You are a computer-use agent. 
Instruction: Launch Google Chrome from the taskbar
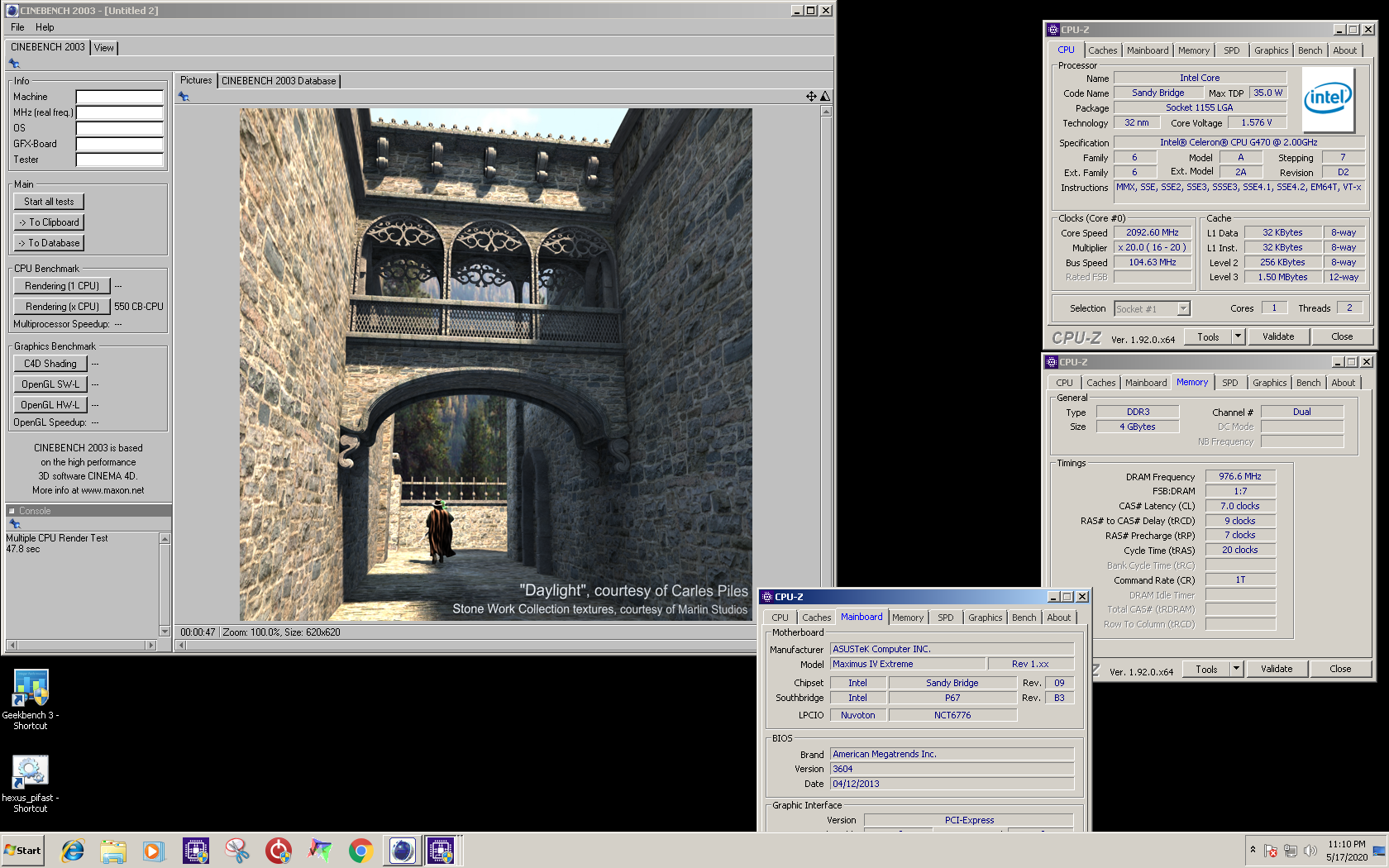360,850
